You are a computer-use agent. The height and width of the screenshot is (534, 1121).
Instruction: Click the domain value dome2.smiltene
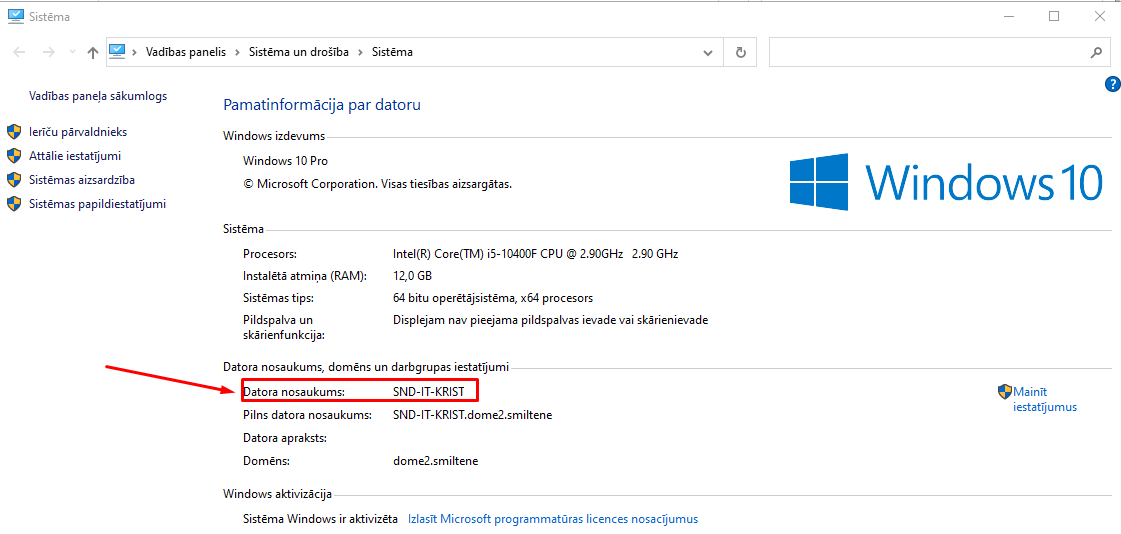[x=435, y=461]
